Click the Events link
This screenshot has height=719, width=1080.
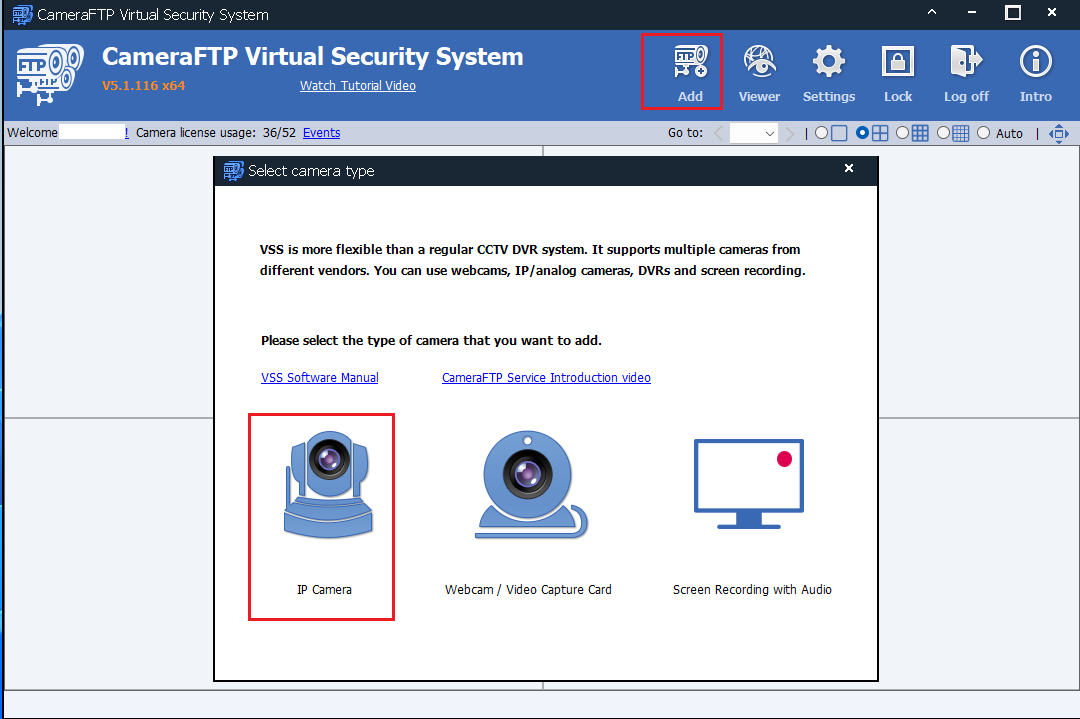coord(321,133)
